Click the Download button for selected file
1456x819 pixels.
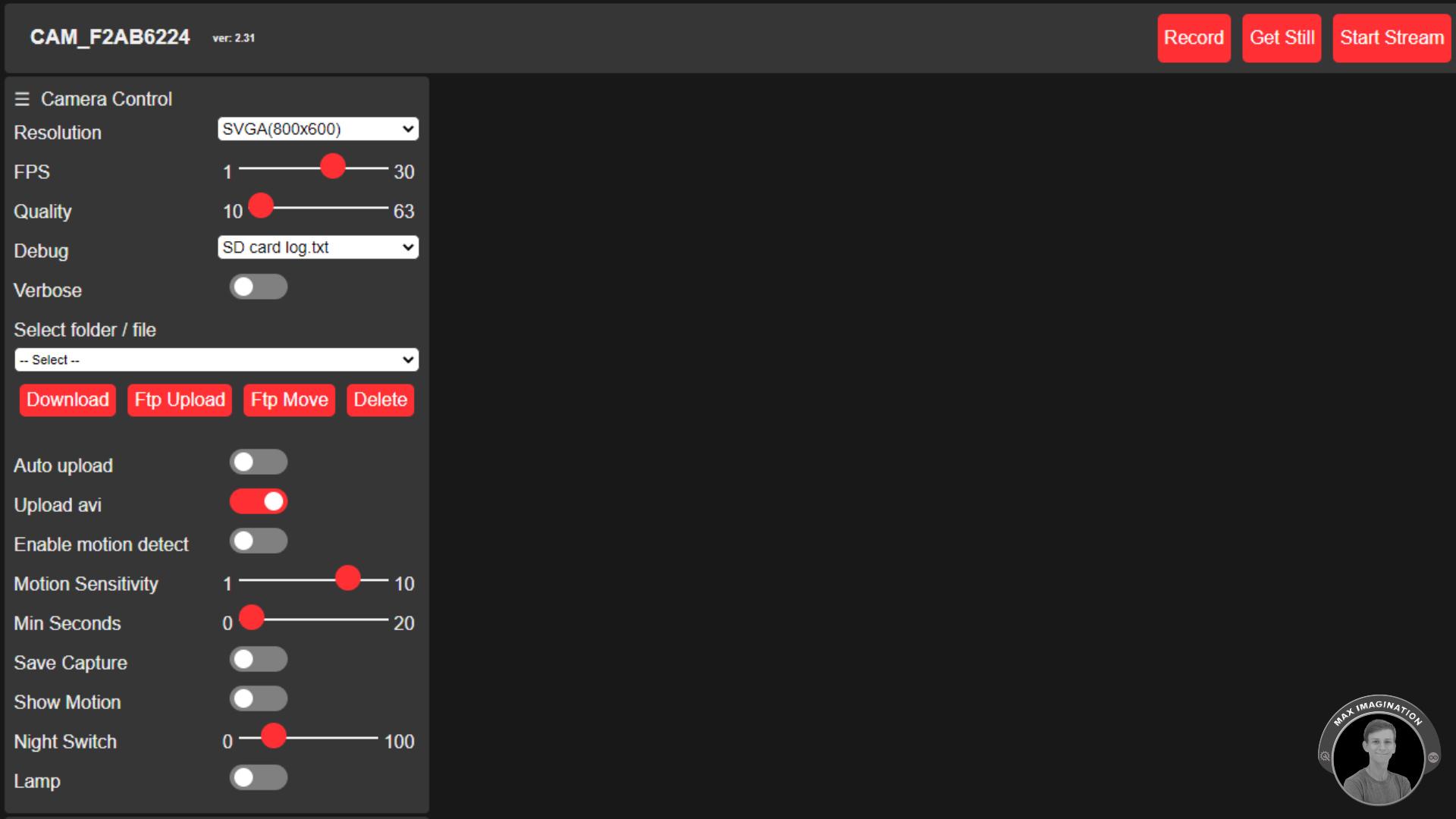pyautogui.click(x=67, y=399)
